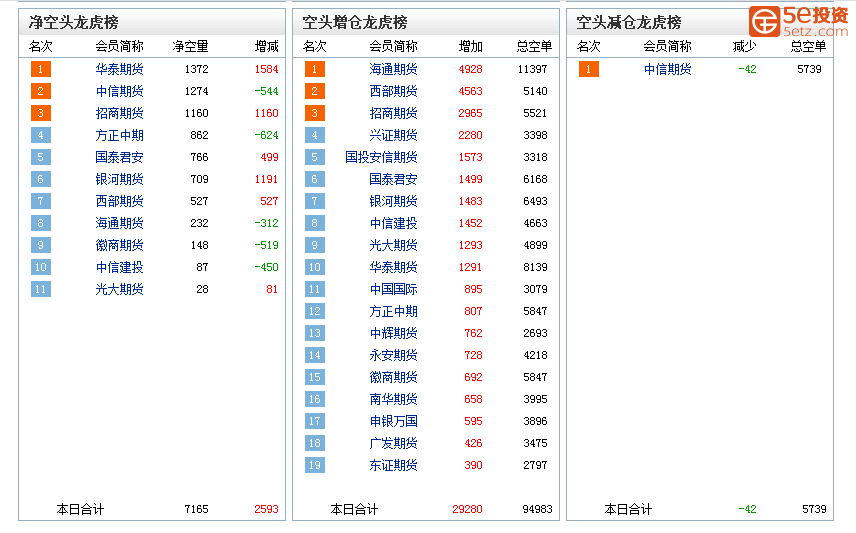Select the 2593 daily total value
This screenshot has width=856, height=533.
click(x=266, y=509)
